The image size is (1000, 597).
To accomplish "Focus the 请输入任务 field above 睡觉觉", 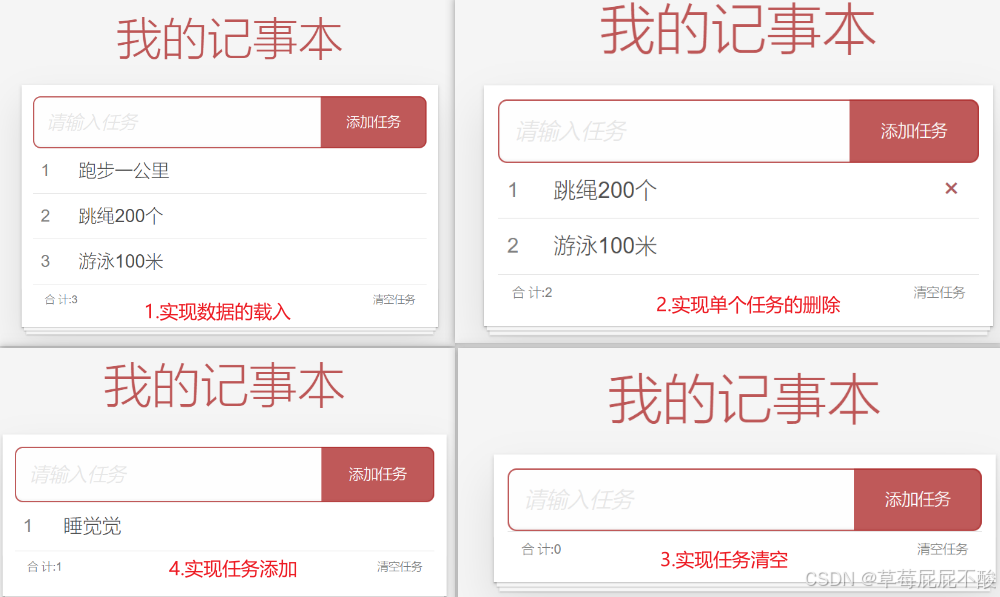I will click(168, 475).
